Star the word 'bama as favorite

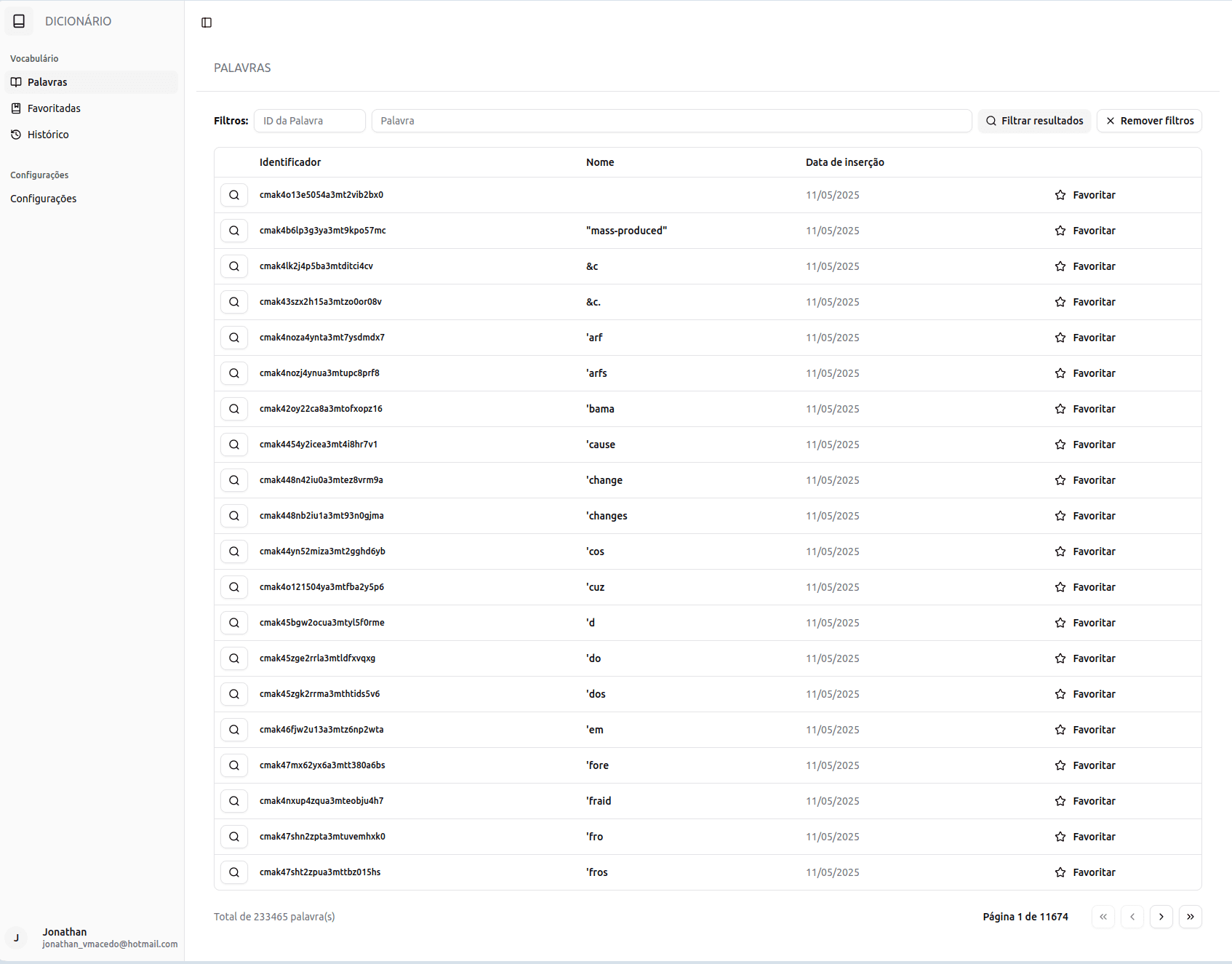[x=1084, y=409]
